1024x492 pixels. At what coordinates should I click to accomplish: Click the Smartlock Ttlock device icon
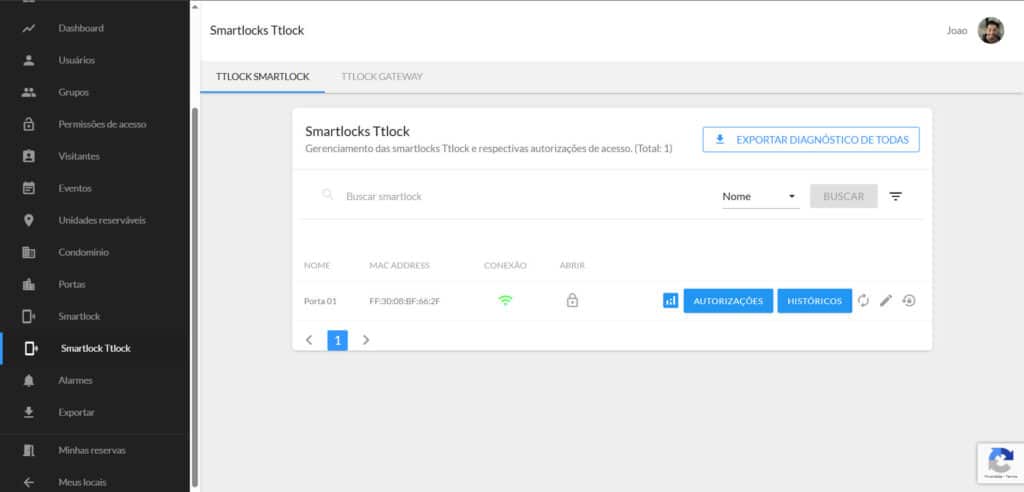tap(31, 348)
